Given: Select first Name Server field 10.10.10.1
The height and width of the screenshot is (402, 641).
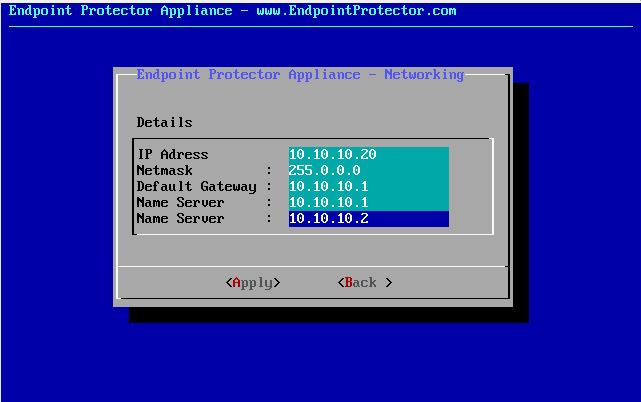Looking at the screenshot, I should tap(368, 202).
